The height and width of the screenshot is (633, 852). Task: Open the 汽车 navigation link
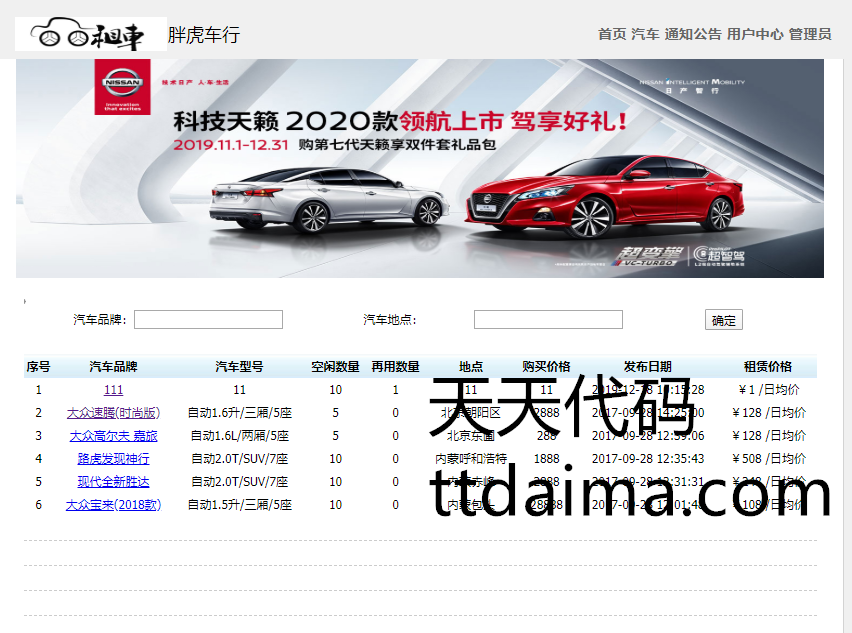[645, 34]
